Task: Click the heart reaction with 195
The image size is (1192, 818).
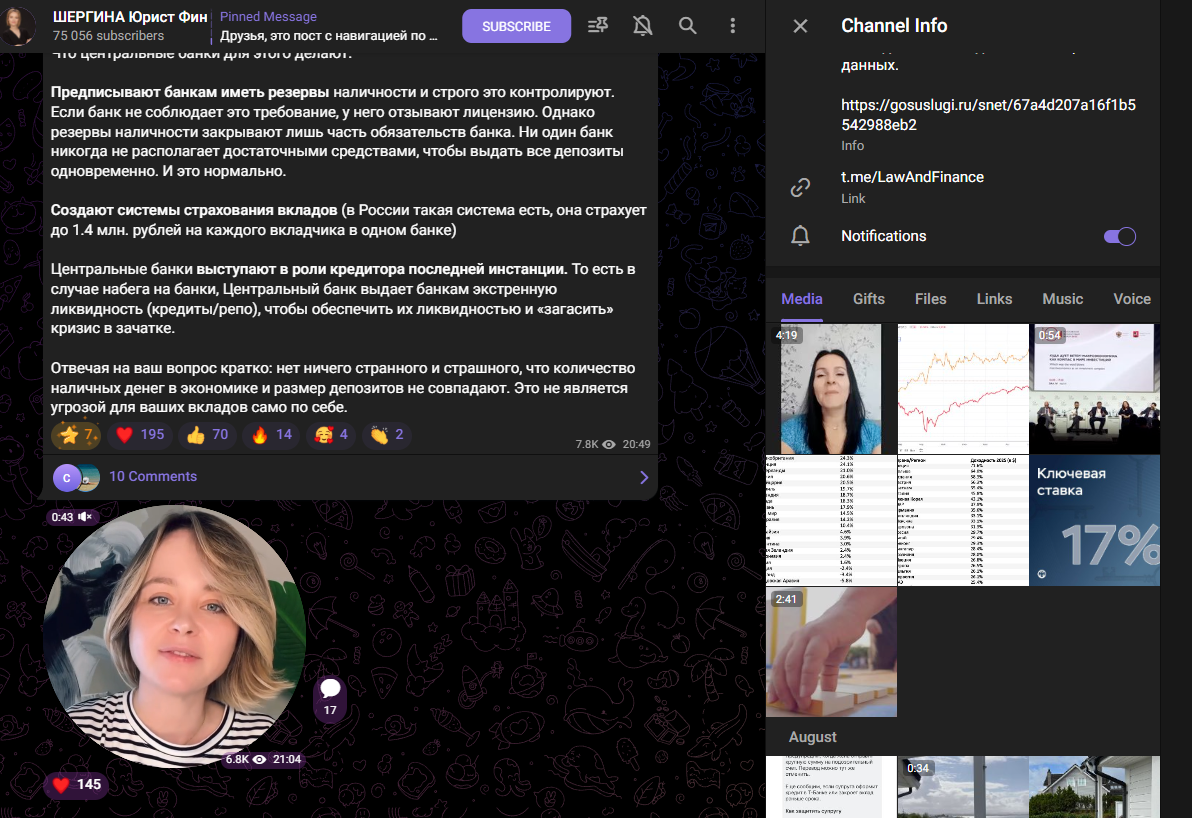Action: [141, 435]
